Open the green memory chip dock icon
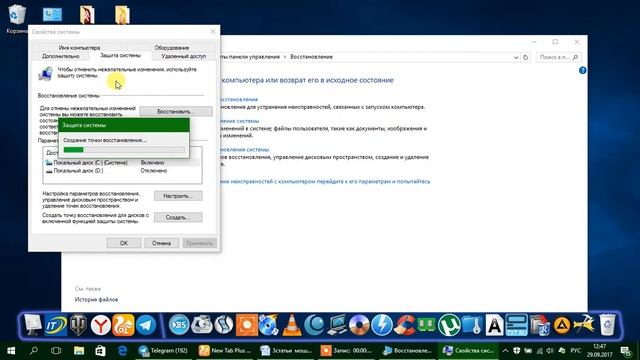This screenshot has height=360, width=640. coord(427,325)
